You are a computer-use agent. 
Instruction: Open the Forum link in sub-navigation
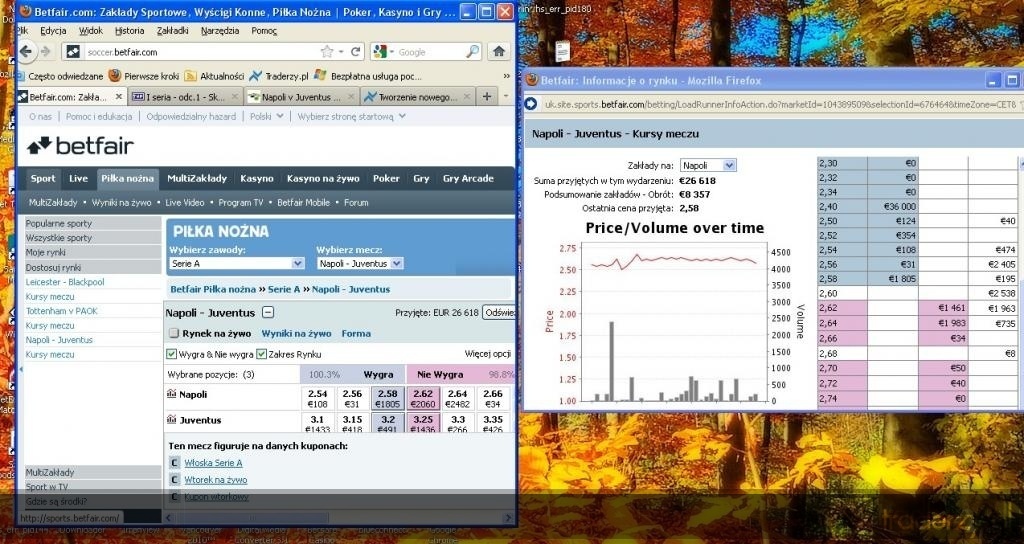point(356,202)
